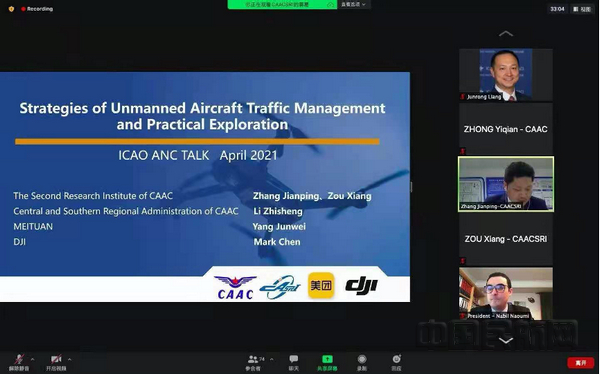Open audio options arrow beside microphone

pos(32,359)
